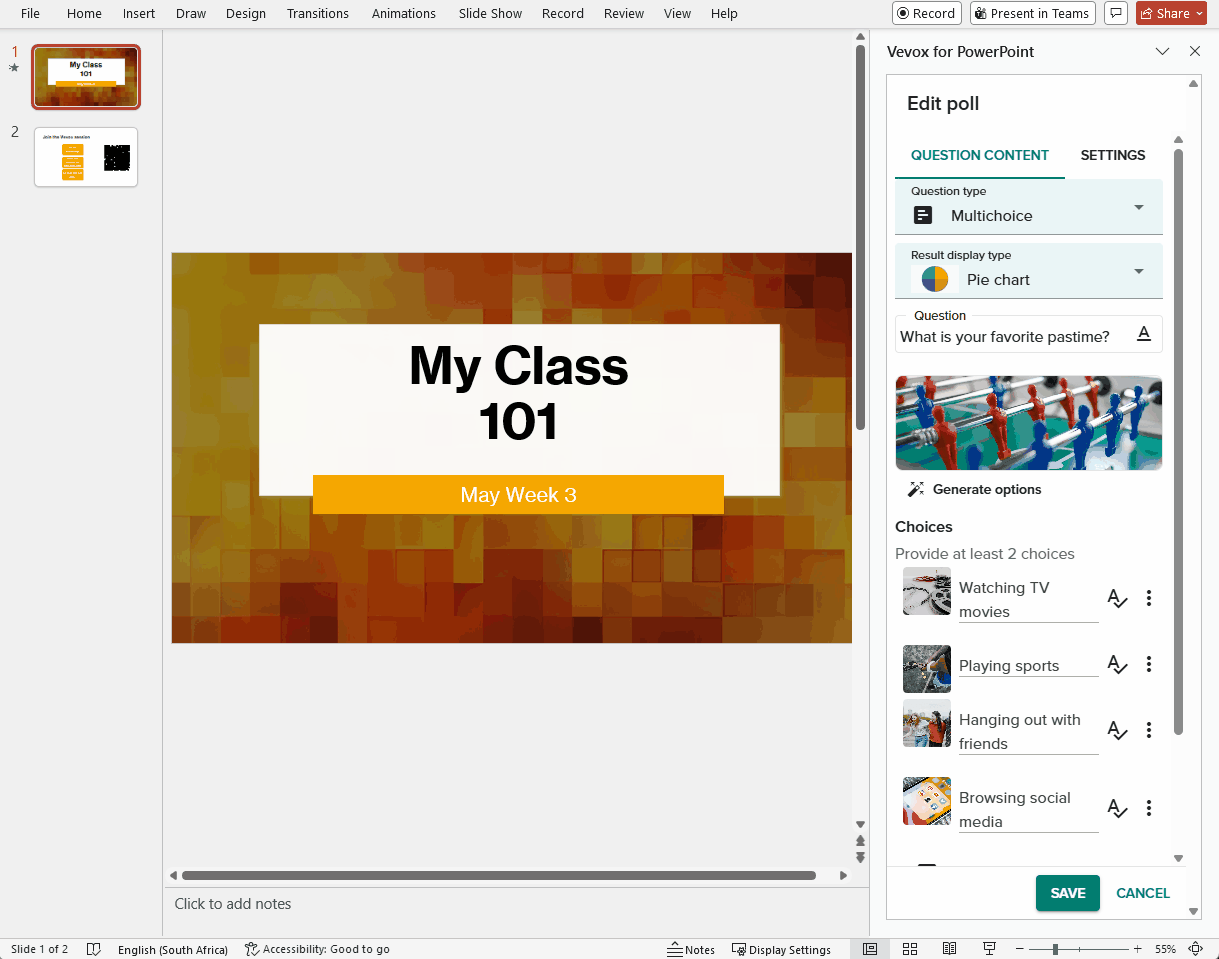Switch to Reading View from status bar
The width and height of the screenshot is (1219, 959).
tap(949, 949)
